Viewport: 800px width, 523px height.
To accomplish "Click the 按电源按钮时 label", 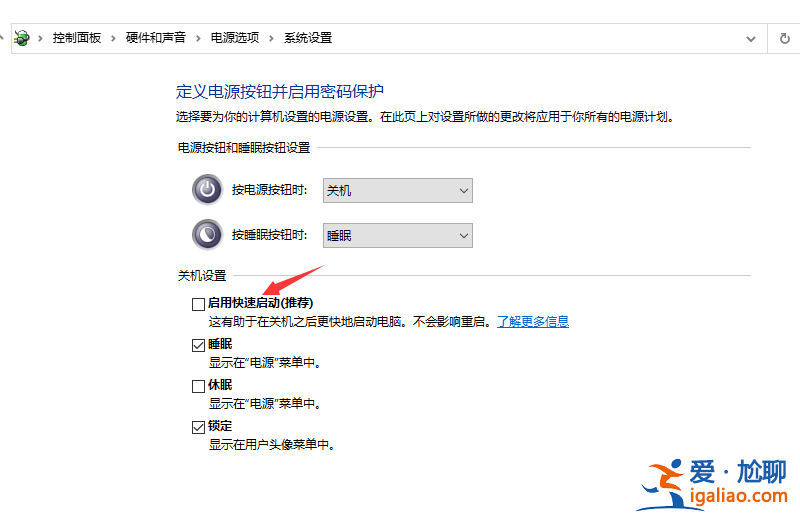I will pos(269,190).
